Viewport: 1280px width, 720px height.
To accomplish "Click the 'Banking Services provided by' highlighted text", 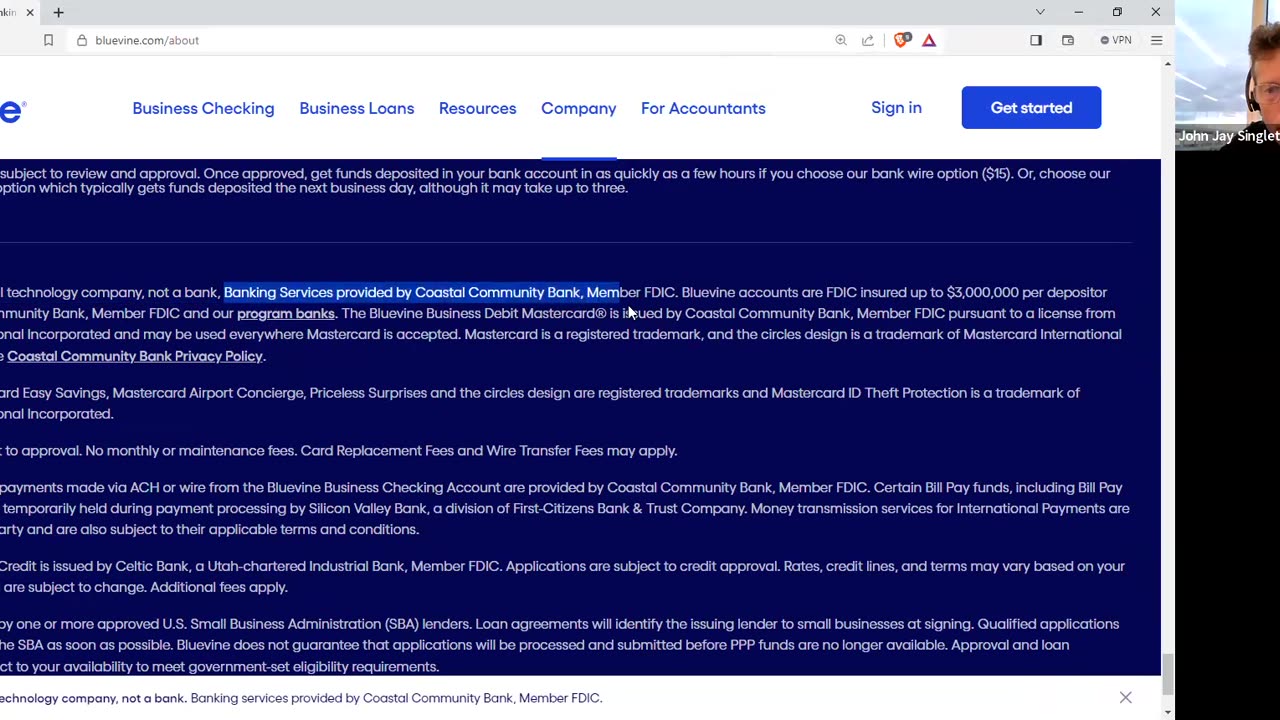I will tap(317, 292).
